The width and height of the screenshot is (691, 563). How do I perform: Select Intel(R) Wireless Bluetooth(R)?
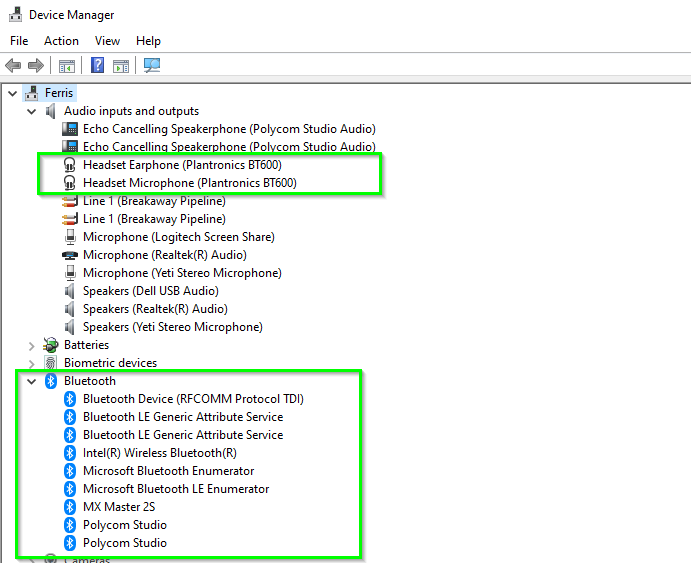click(x=160, y=453)
